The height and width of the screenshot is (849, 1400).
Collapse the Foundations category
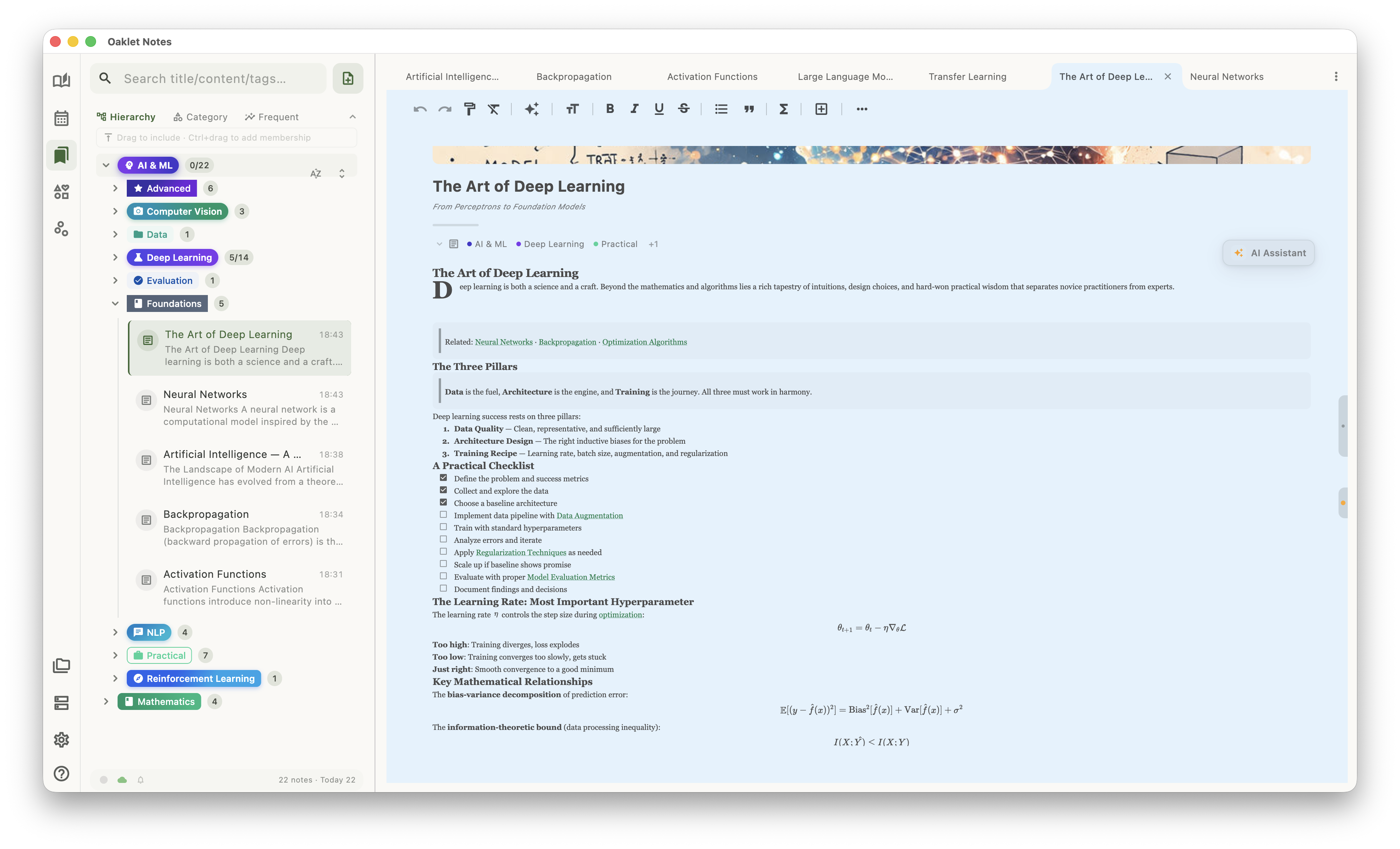point(115,303)
